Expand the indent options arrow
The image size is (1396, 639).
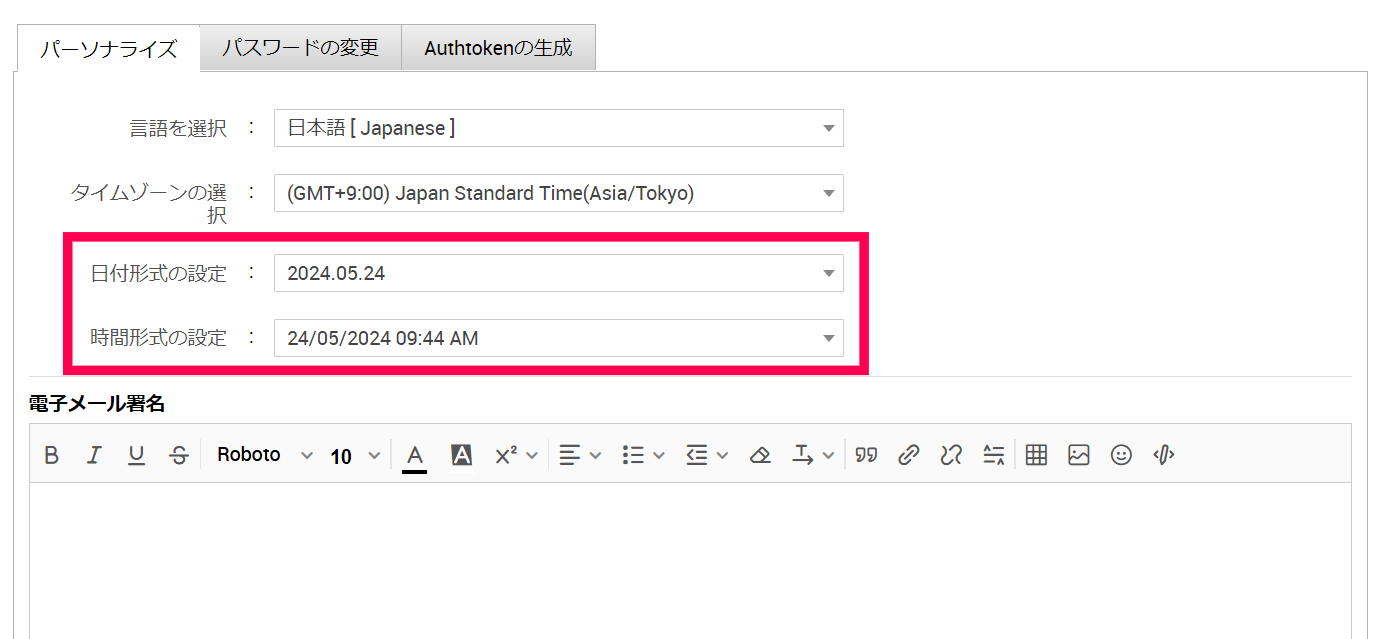[723, 455]
